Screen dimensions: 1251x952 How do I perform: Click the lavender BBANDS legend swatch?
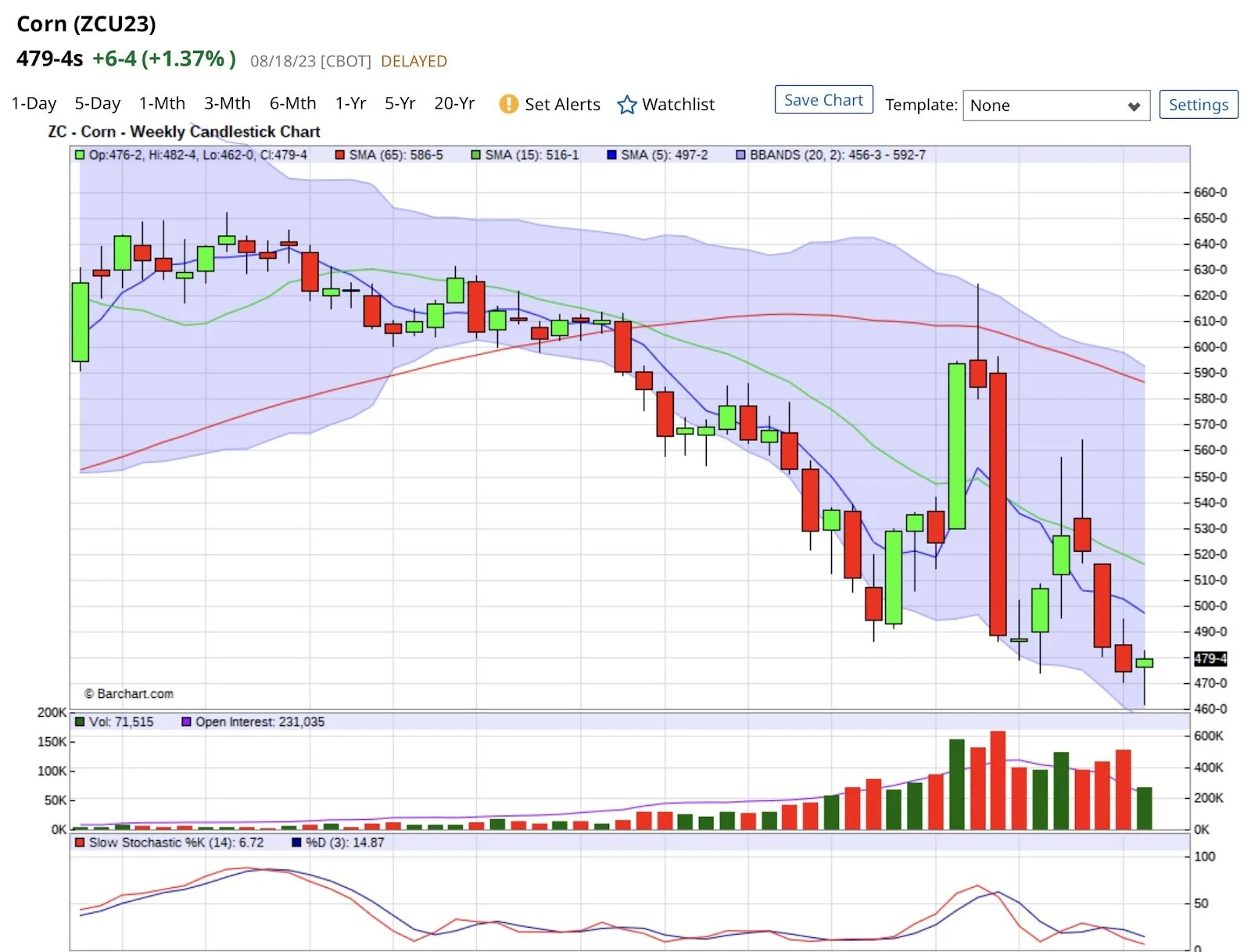(740, 155)
